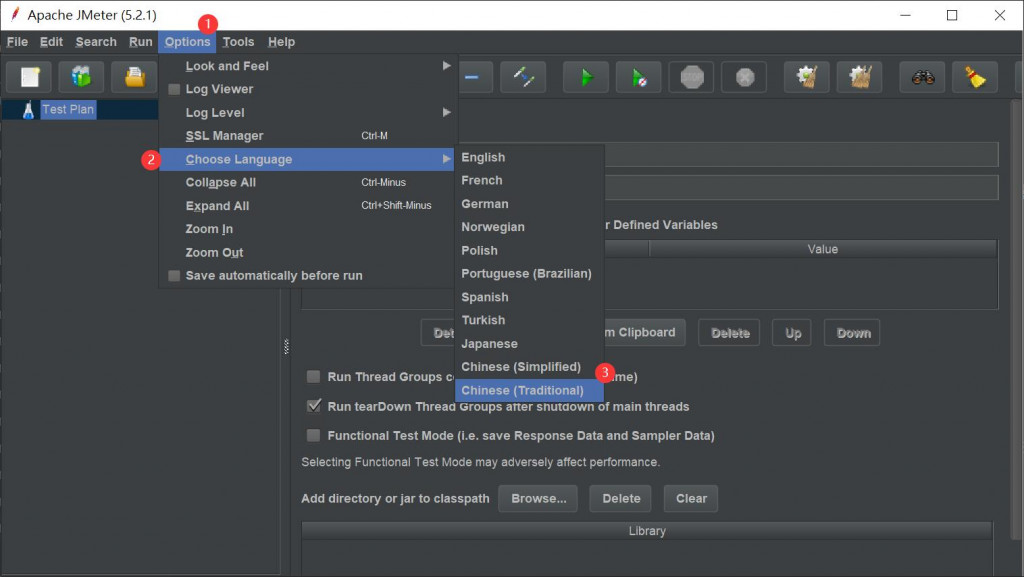Image resolution: width=1024 pixels, height=577 pixels.
Task: Click the Shutdown toolbar icon
Action: 744,78
